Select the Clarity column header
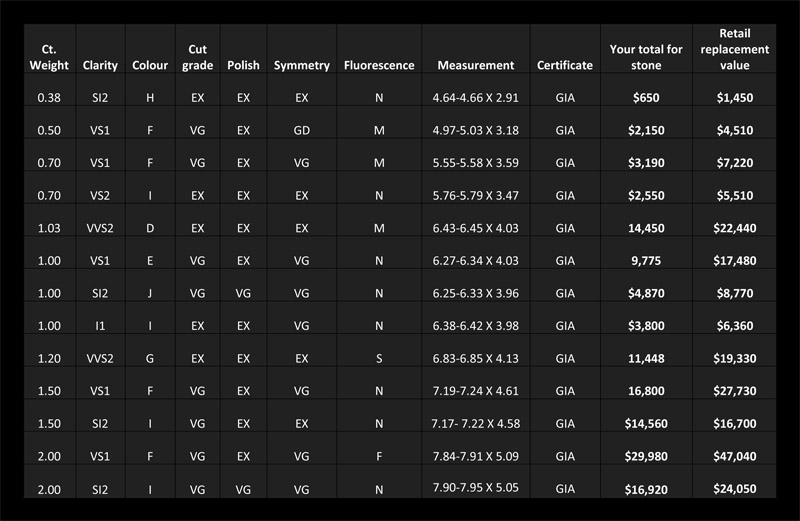Screen dimensions: 800x521 100,65
